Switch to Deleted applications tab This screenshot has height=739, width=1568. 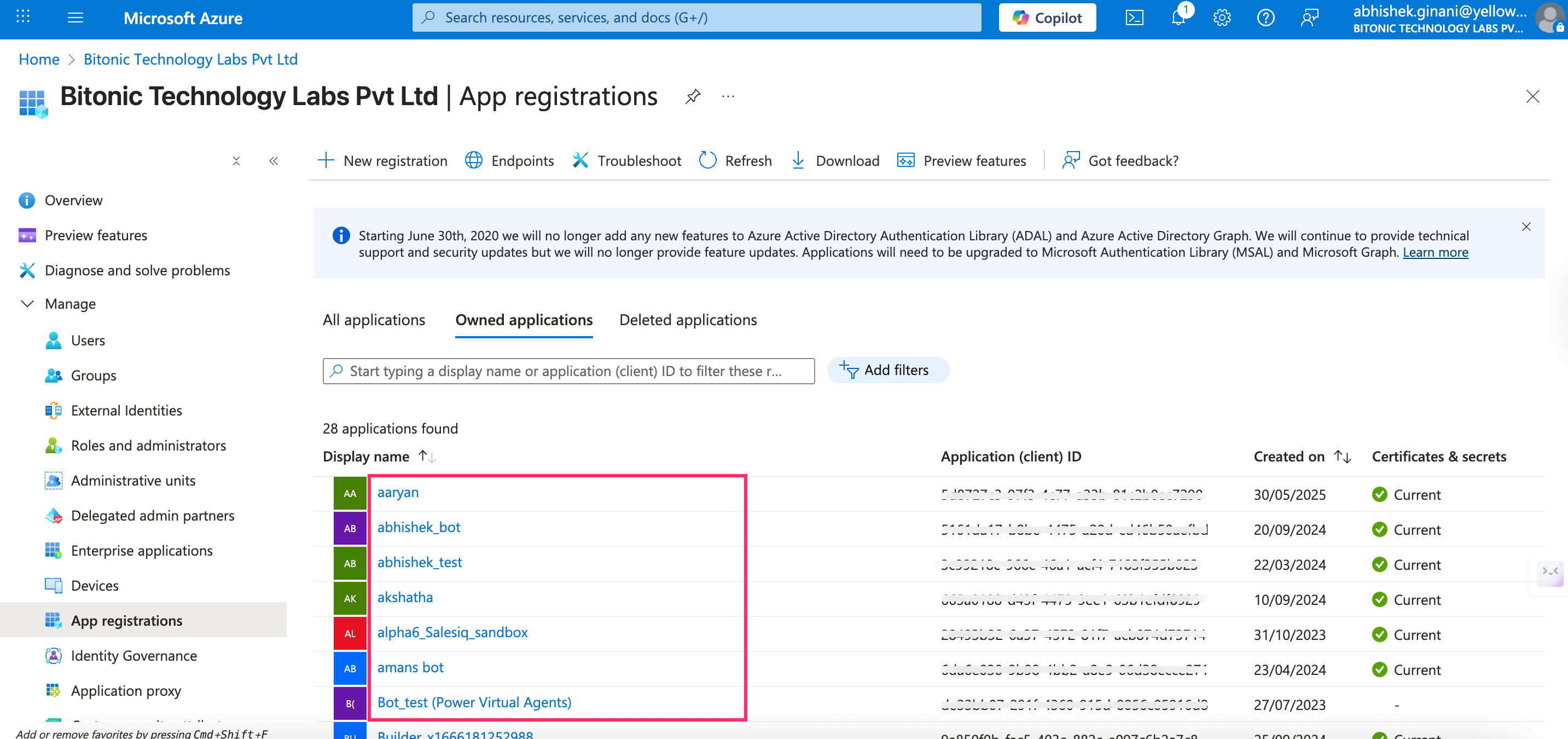click(688, 320)
